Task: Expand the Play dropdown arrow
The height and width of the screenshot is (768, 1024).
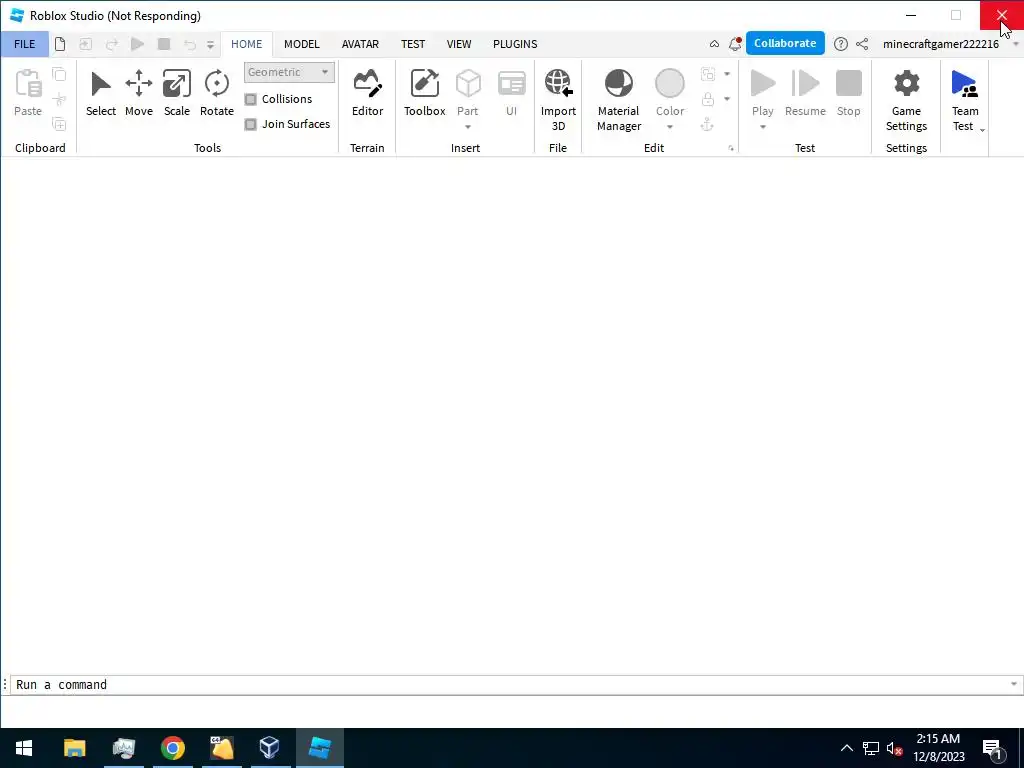Action: (762, 127)
